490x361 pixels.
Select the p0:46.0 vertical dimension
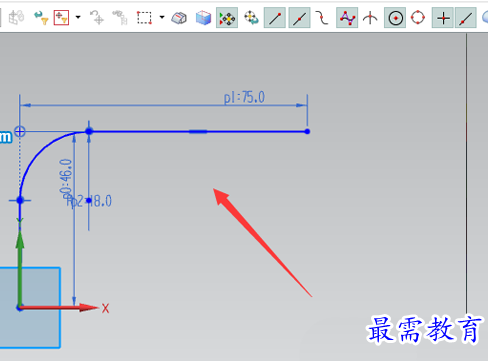66,179
